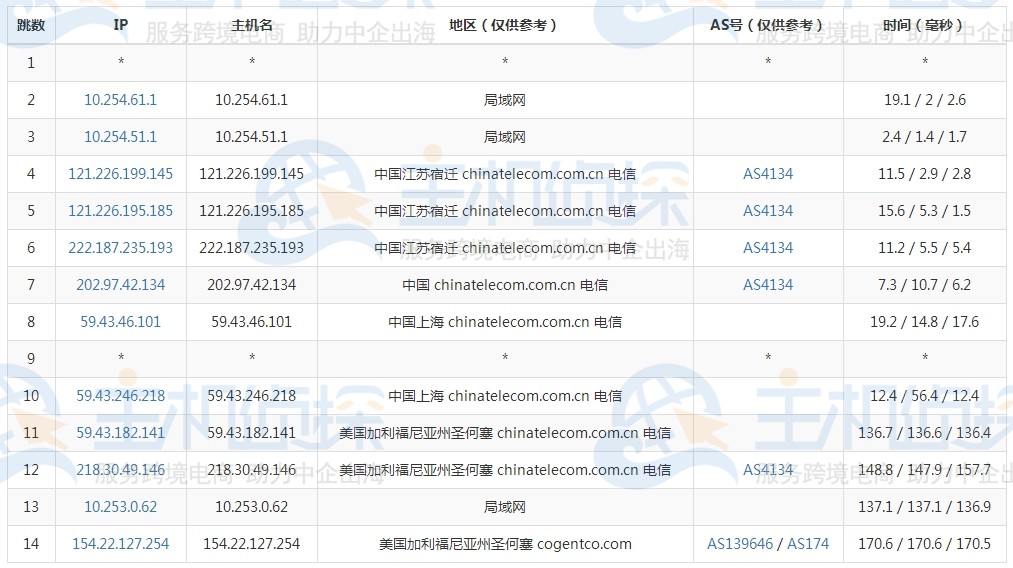Image resolution: width=1013 pixels, height=568 pixels.
Task: Click the 主机名 column header
Action: (x=252, y=25)
